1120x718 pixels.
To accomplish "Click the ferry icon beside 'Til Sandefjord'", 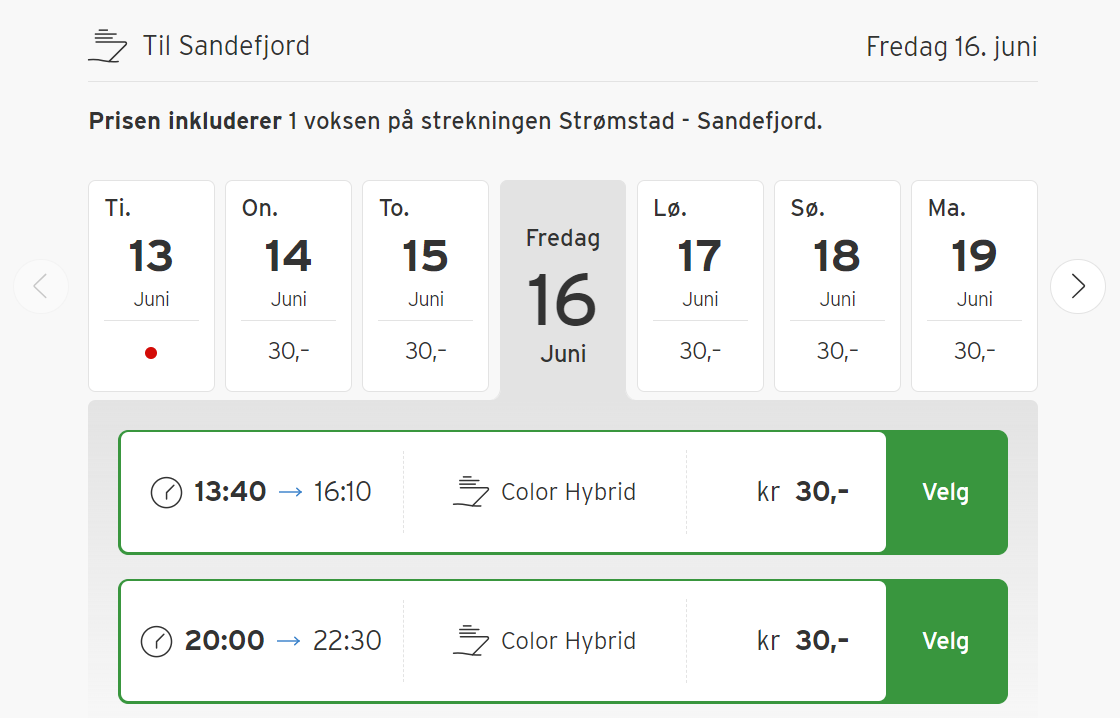I will [x=107, y=45].
